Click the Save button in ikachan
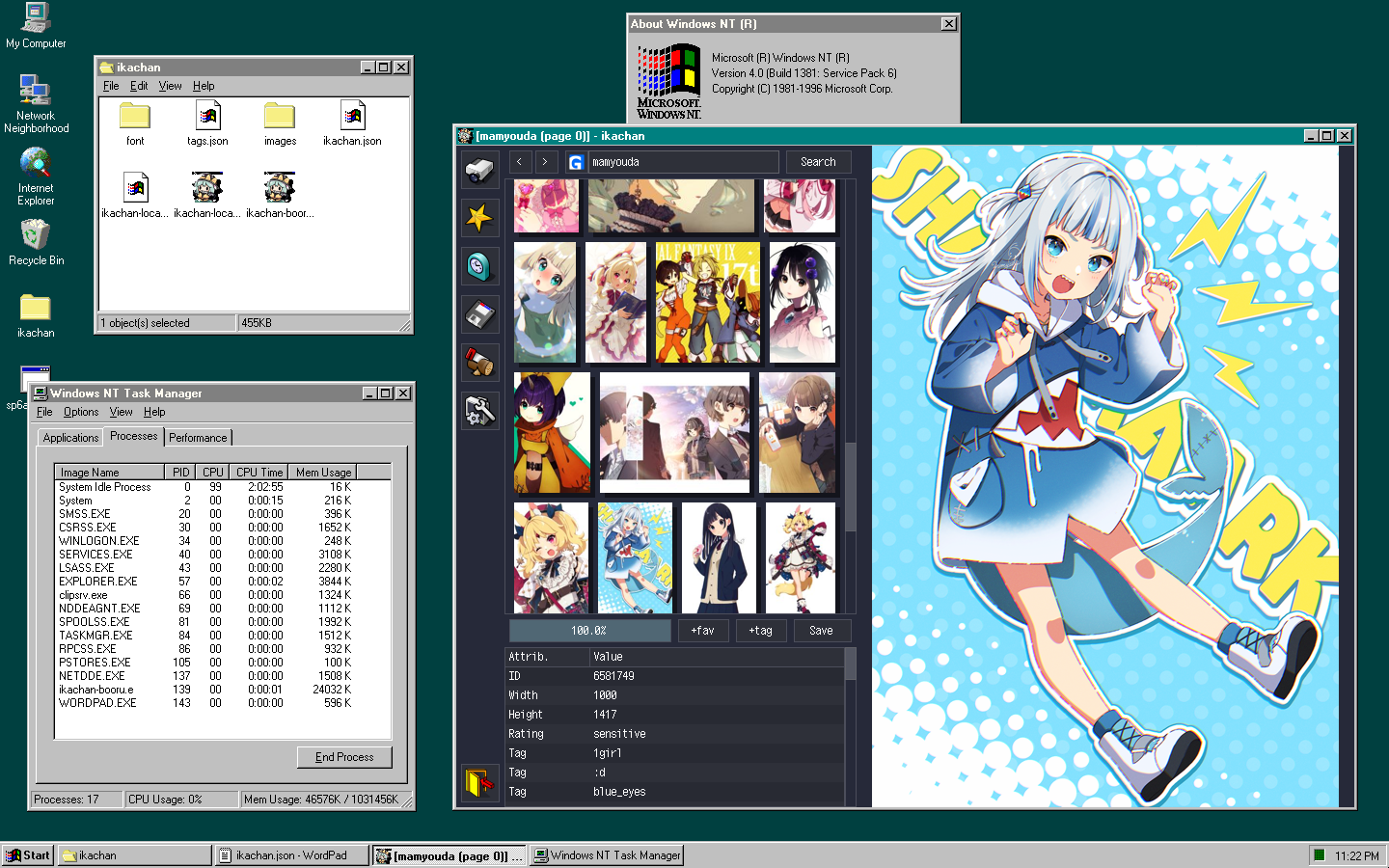The height and width of the screenshot is (868, 1389). click(x=821, y=631)
